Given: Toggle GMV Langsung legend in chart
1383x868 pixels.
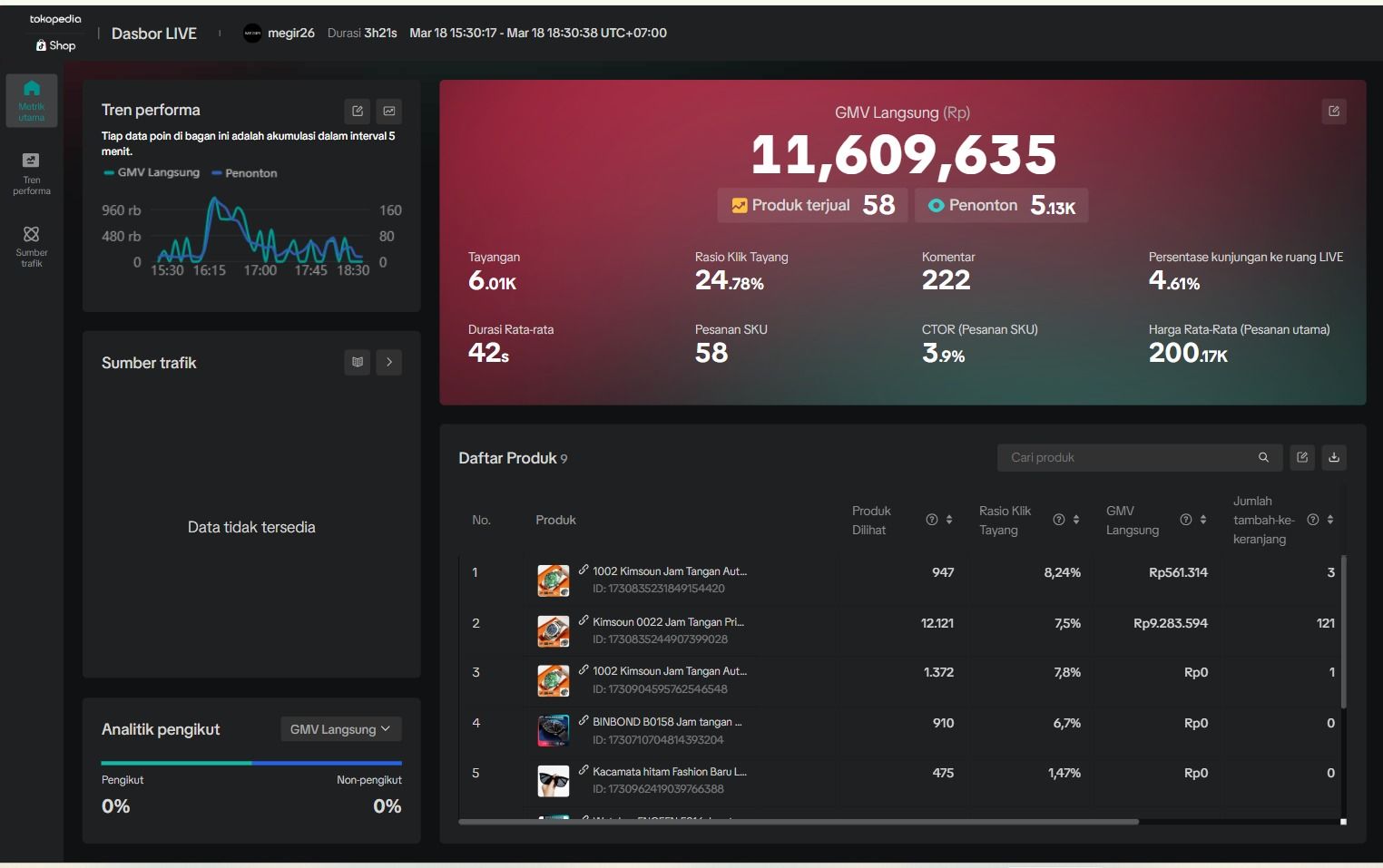Looking at the screenshot, I should tap(152, 172).
